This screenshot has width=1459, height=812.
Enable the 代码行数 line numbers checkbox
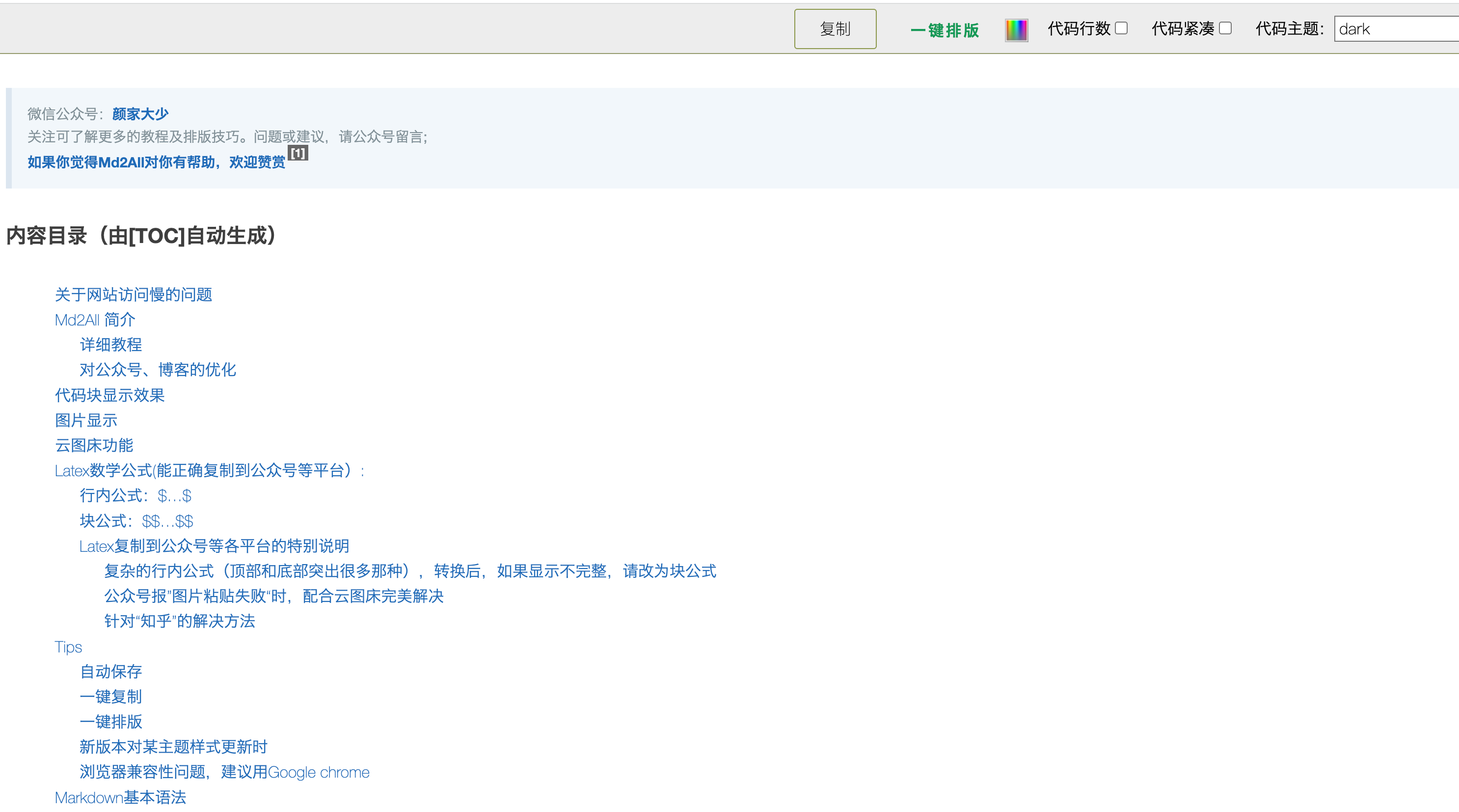tap(1121, 28)
